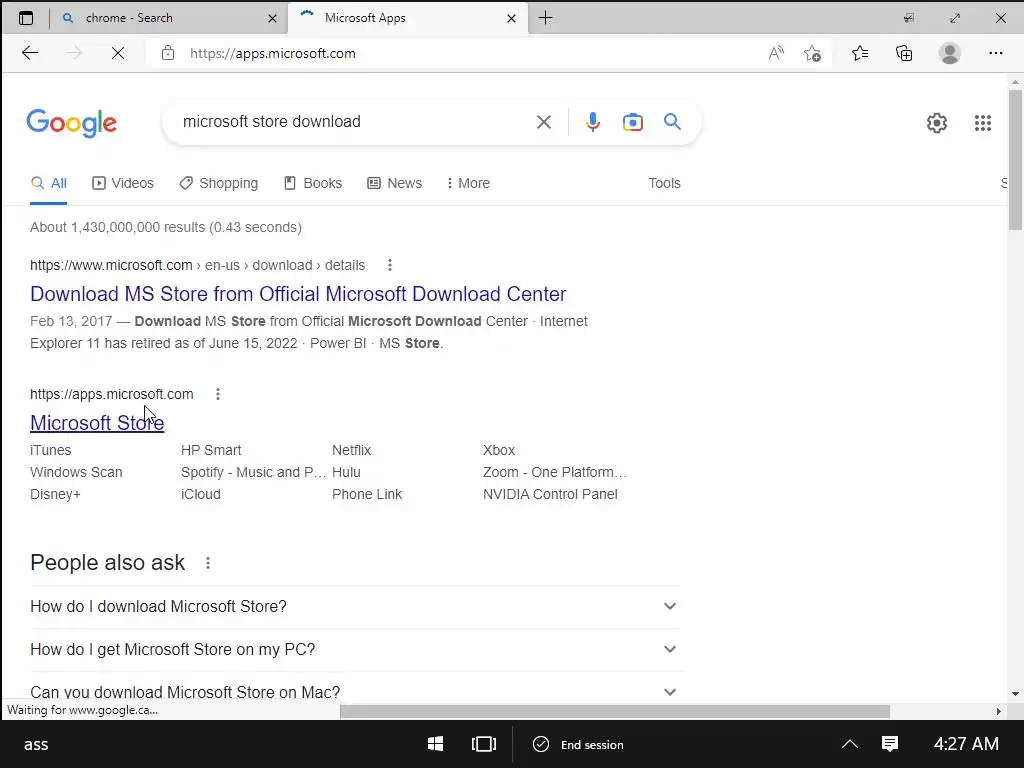The image size is (1024, 768).
Task: Click the address bar URL field
Action: (457, 53)
